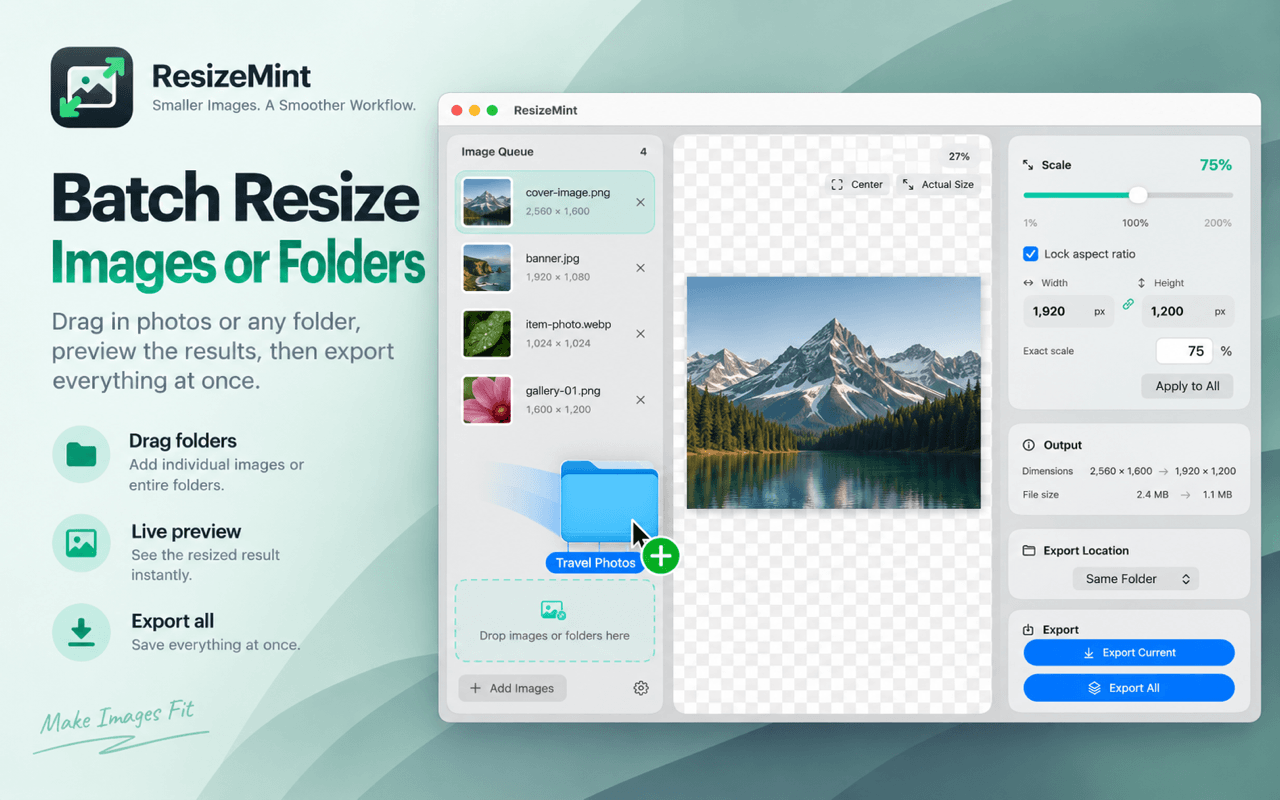Select the cover-image.png thumbnail

(x=488, y=202)
